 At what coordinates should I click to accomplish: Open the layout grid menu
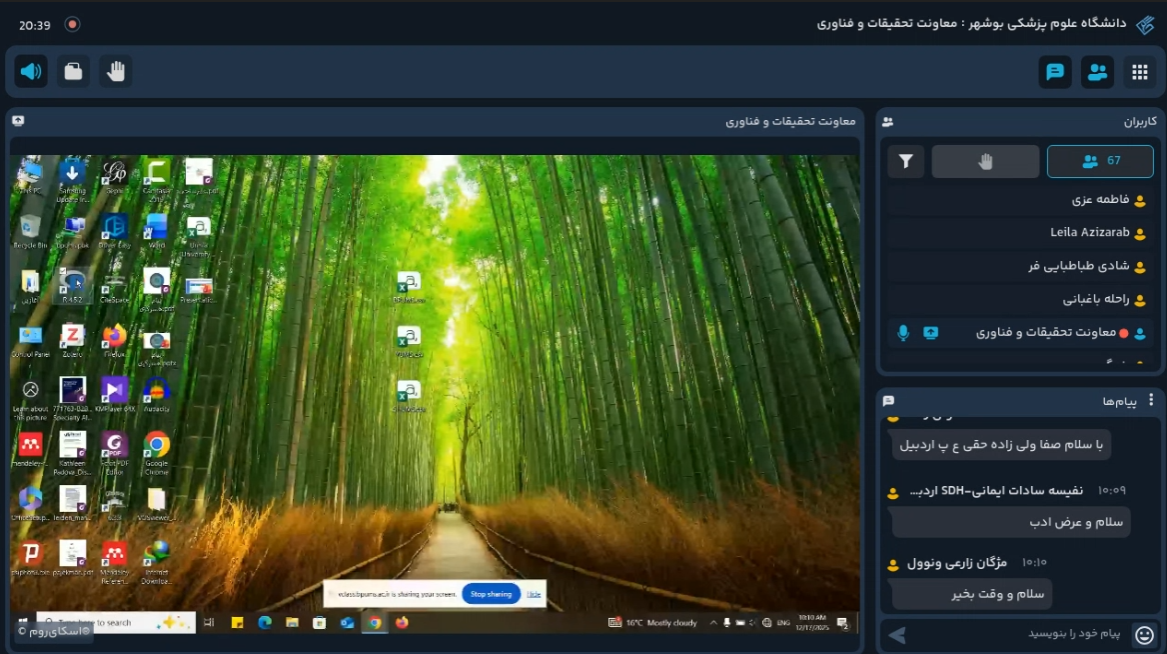[x=1140, y=72]
